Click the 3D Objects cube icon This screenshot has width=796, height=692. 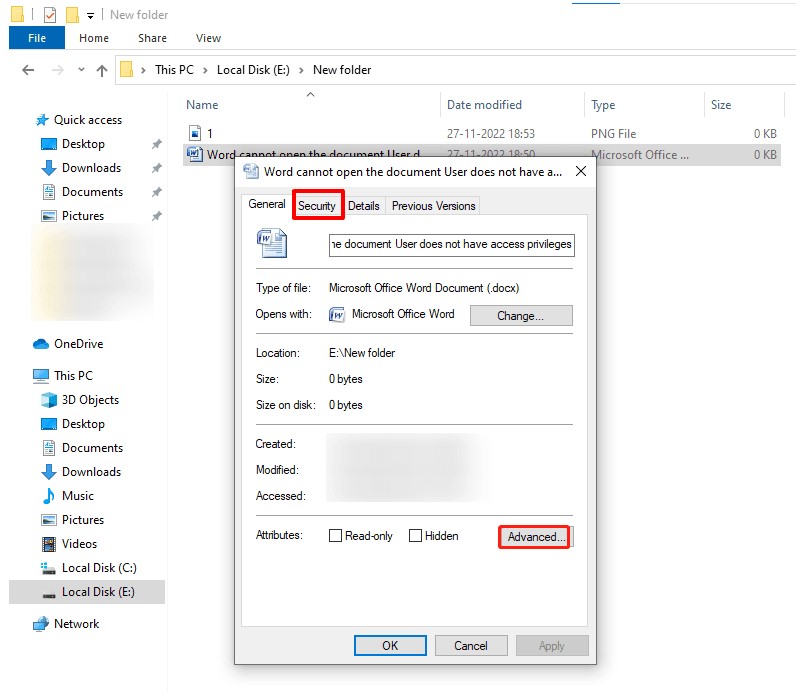point(49,400)
